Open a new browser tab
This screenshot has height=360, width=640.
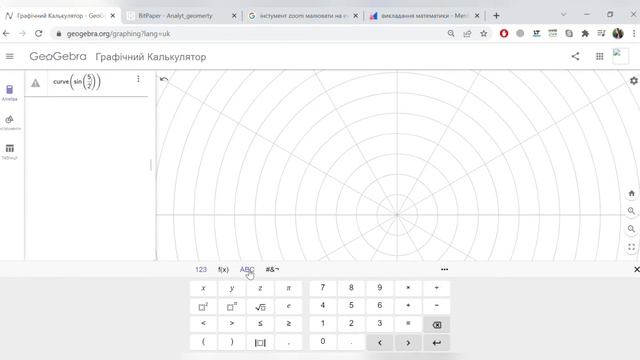pos(496,16)
